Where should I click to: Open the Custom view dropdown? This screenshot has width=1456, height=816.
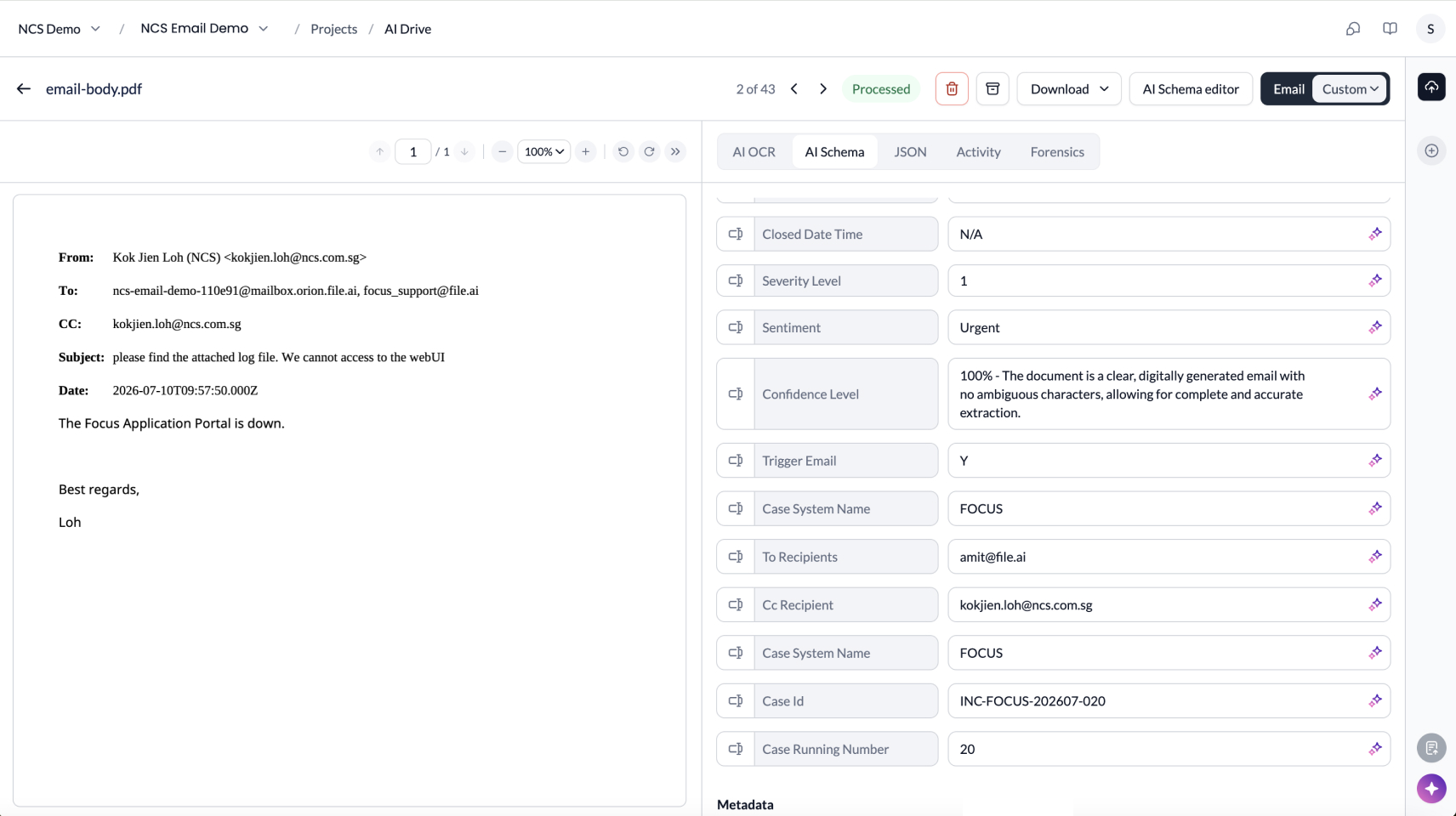(1350, 88)
